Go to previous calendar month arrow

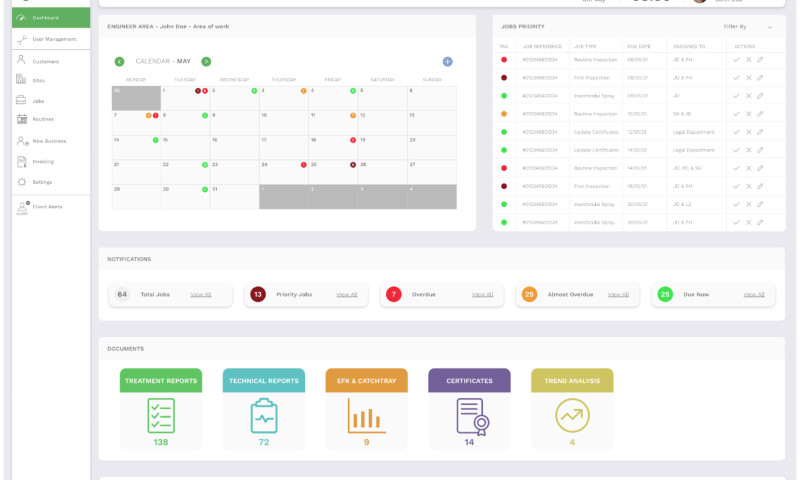click(119, 62)
